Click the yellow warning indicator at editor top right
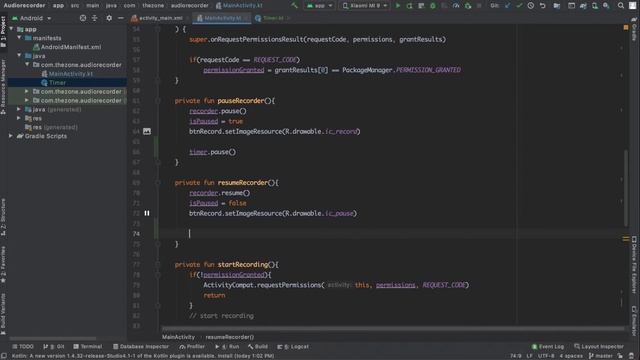This screenshot has height=360, width=640. pos(626,27)
